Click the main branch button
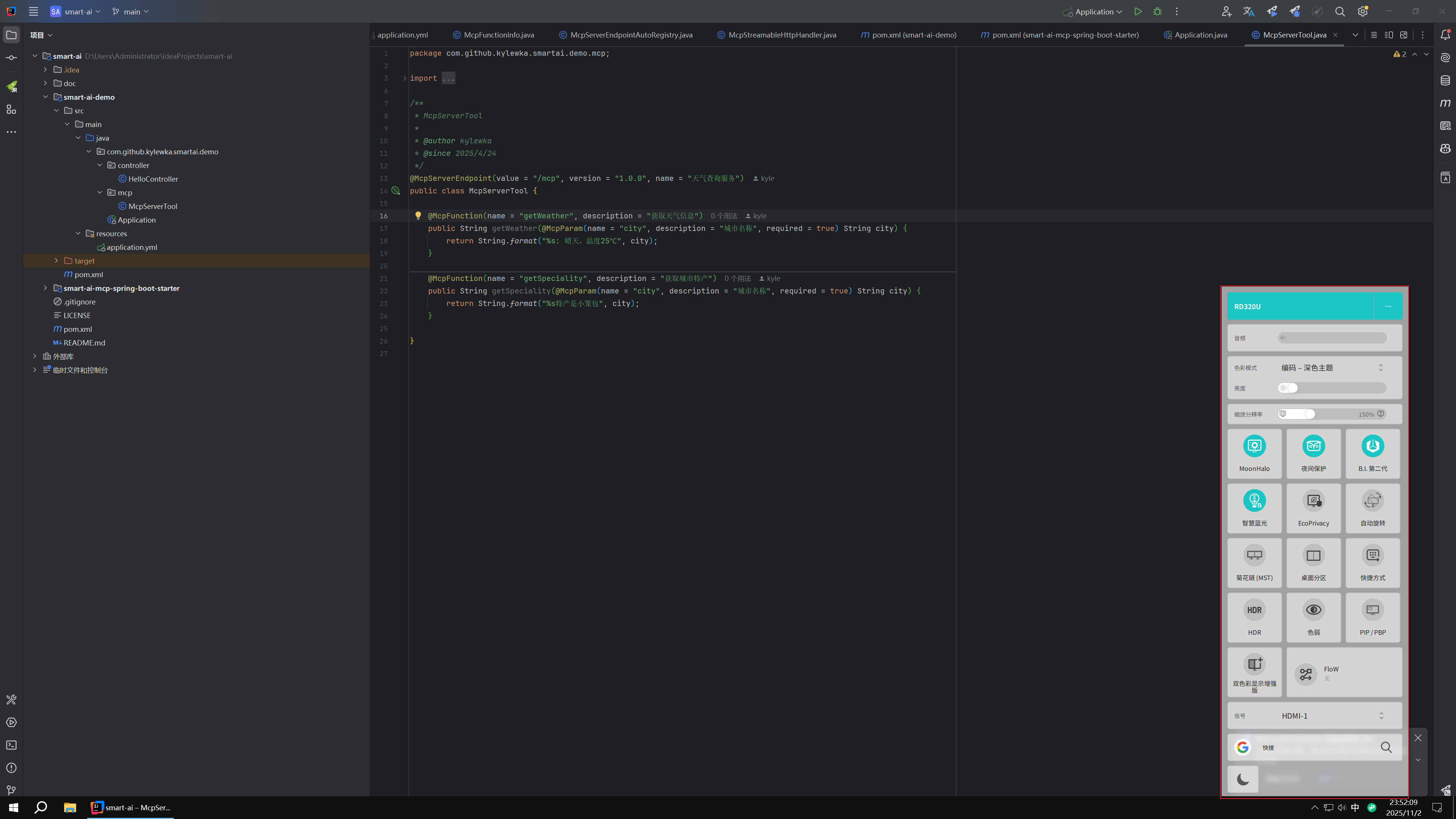This screenshot has width=1456, height=819. click(x=131, y=11)
